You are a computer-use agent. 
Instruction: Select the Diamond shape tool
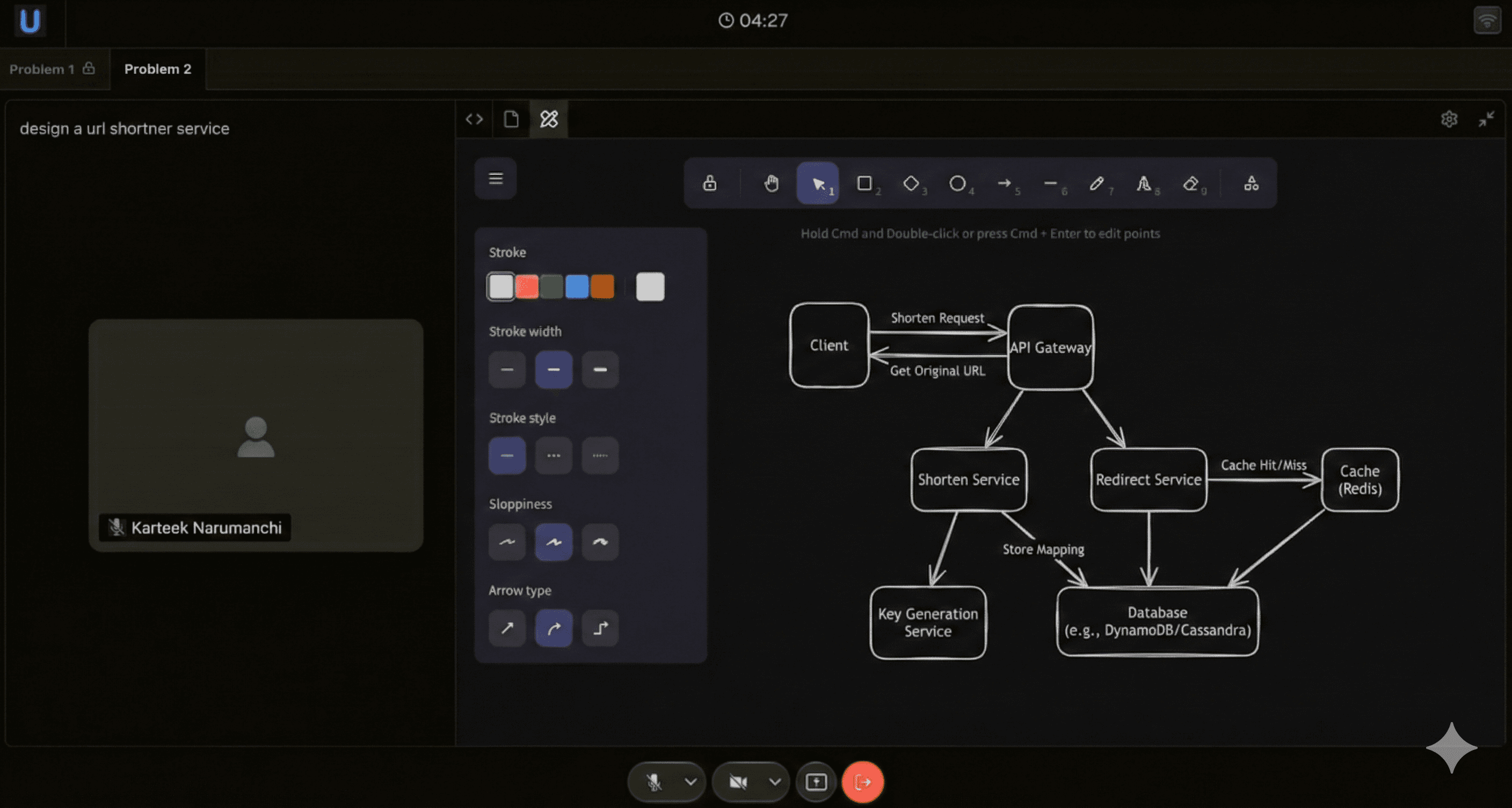(x=912, y=184)
